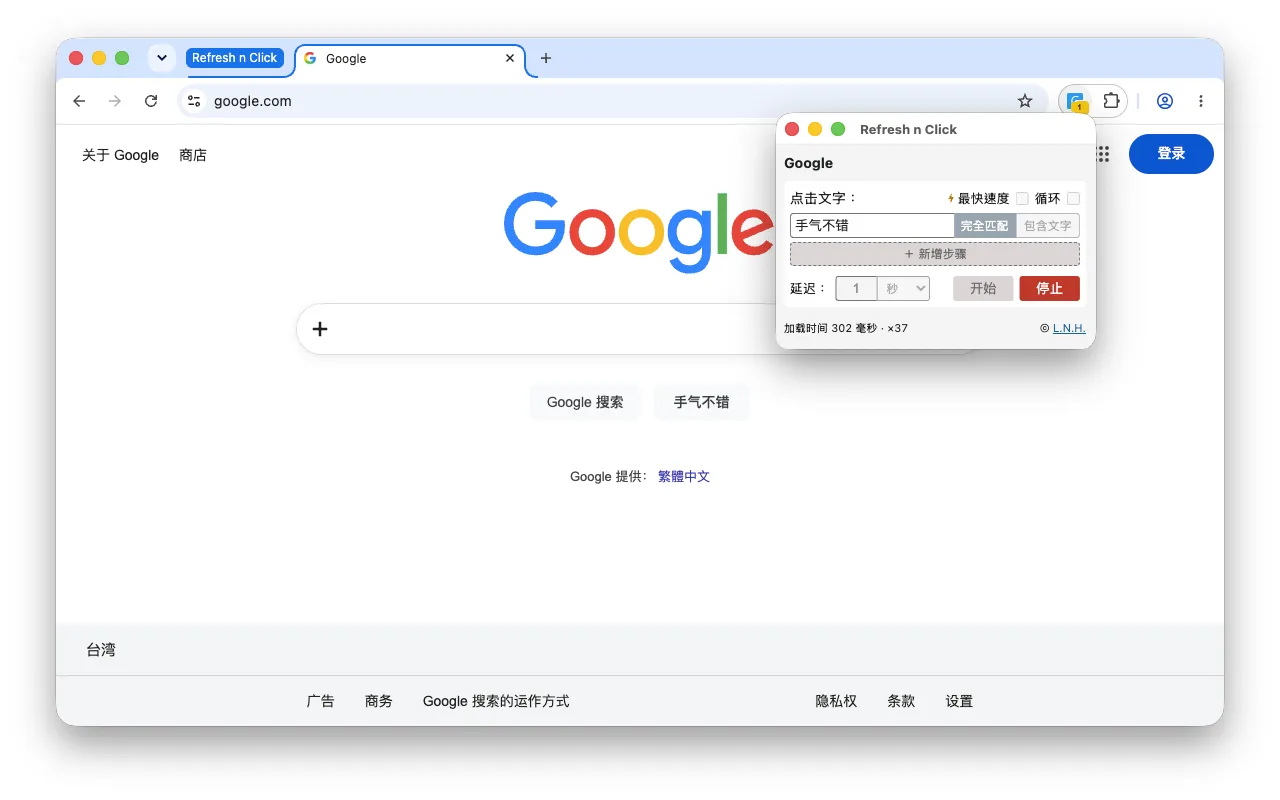
Task: Open the 秒 unit dropdown
Action: click(904, 289)
